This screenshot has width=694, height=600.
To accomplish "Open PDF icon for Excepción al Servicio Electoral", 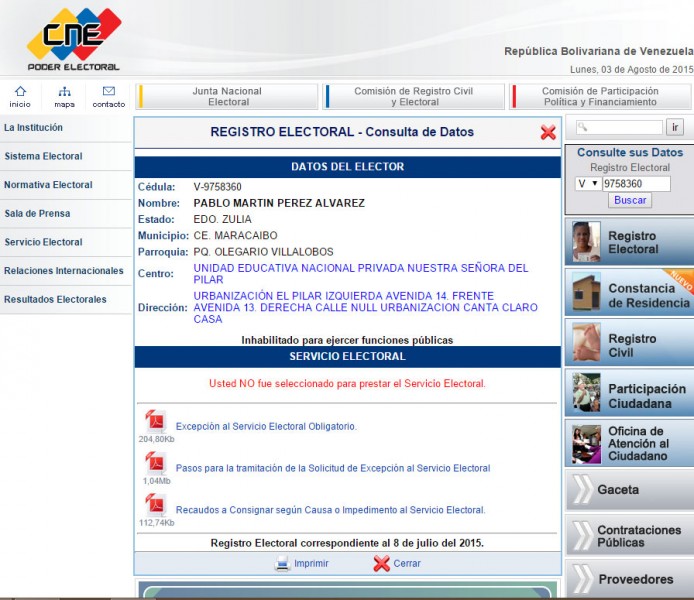I will 155,420.
